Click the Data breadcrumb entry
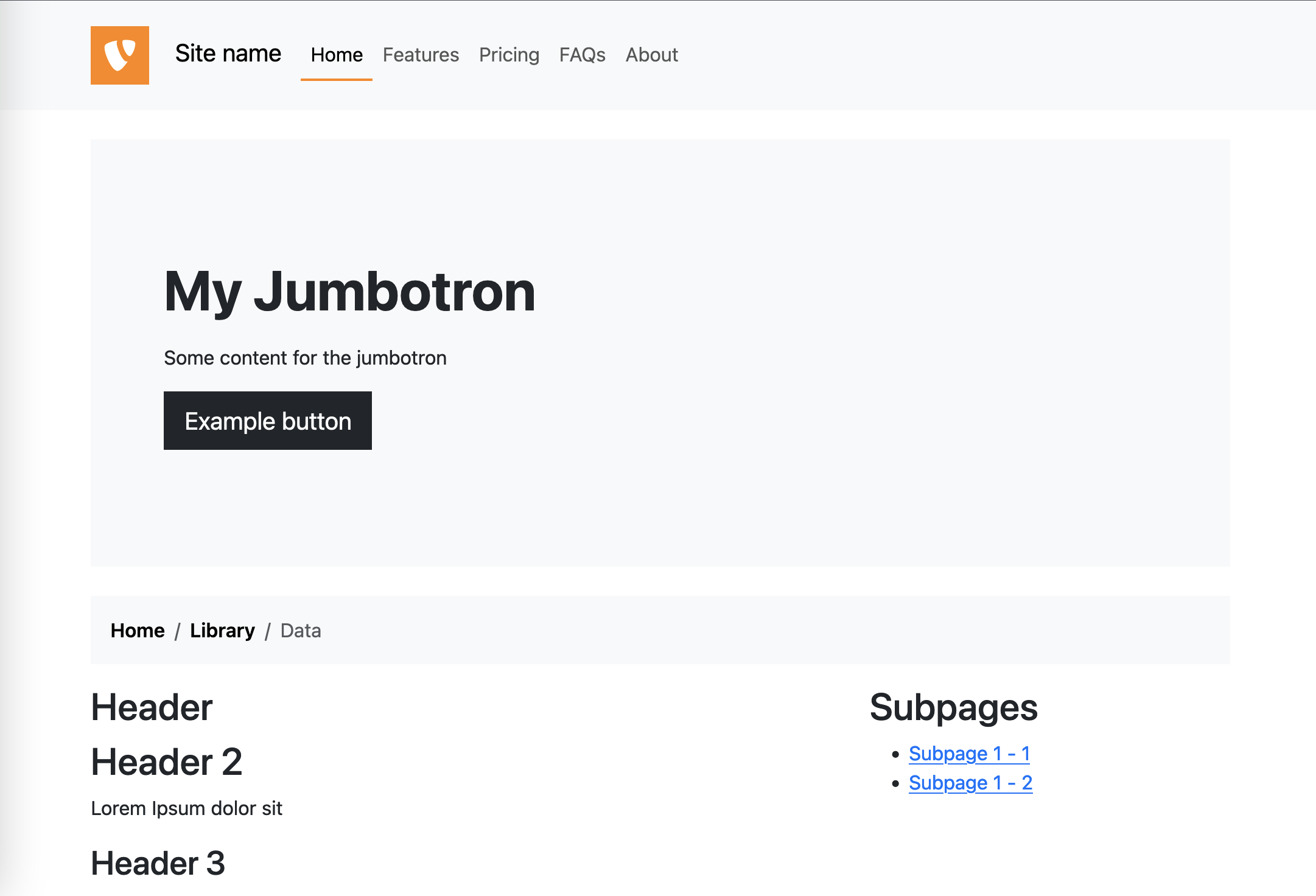 [x=301, y=631]
